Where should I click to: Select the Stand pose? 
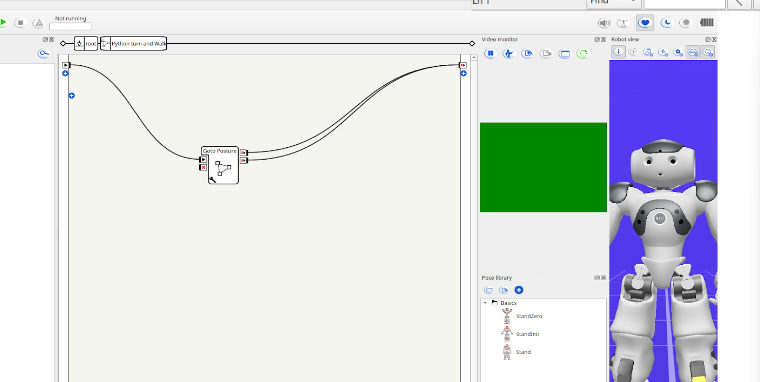[x=523, y=352]
